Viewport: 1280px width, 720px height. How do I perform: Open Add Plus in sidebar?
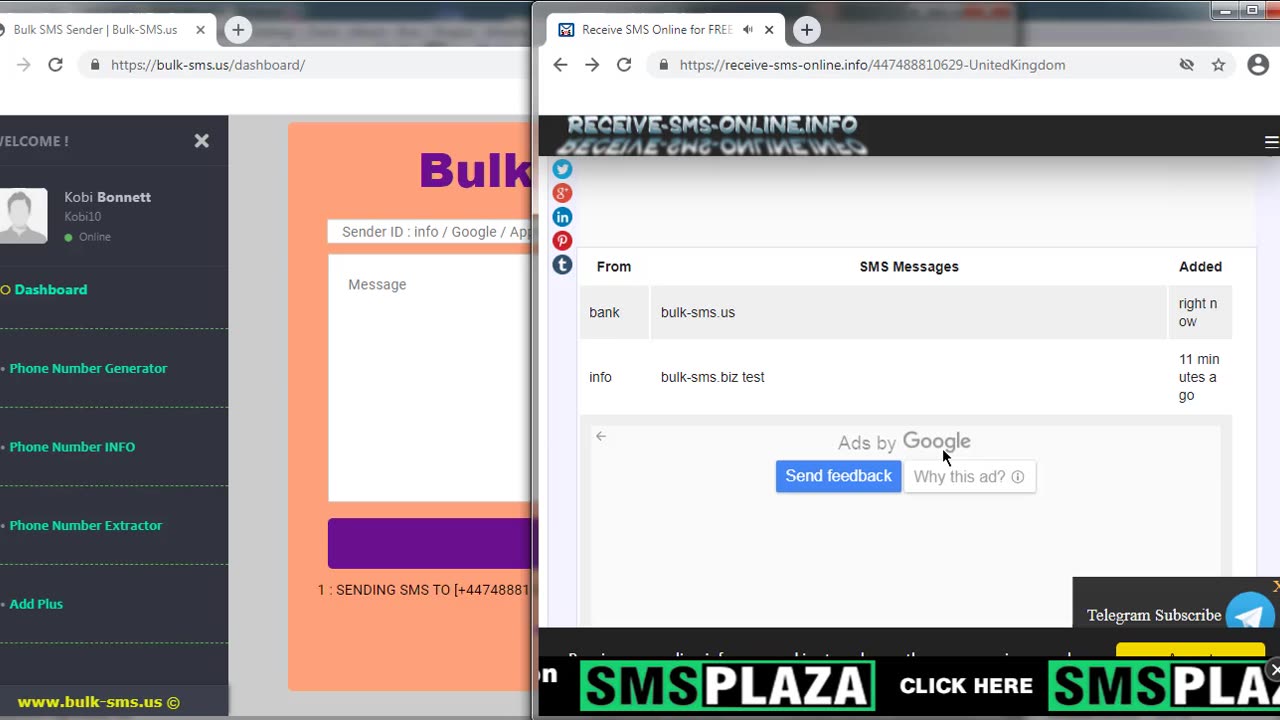[36, 604]
